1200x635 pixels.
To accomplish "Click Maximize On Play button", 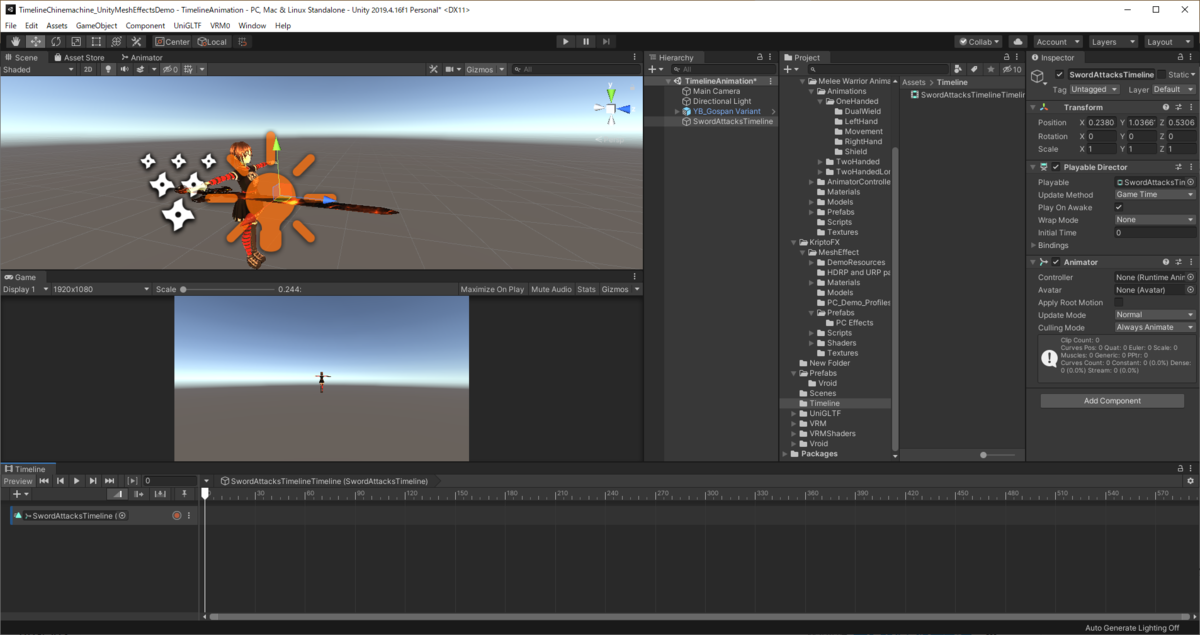I will pyautogui.click(x=492, y=289).
